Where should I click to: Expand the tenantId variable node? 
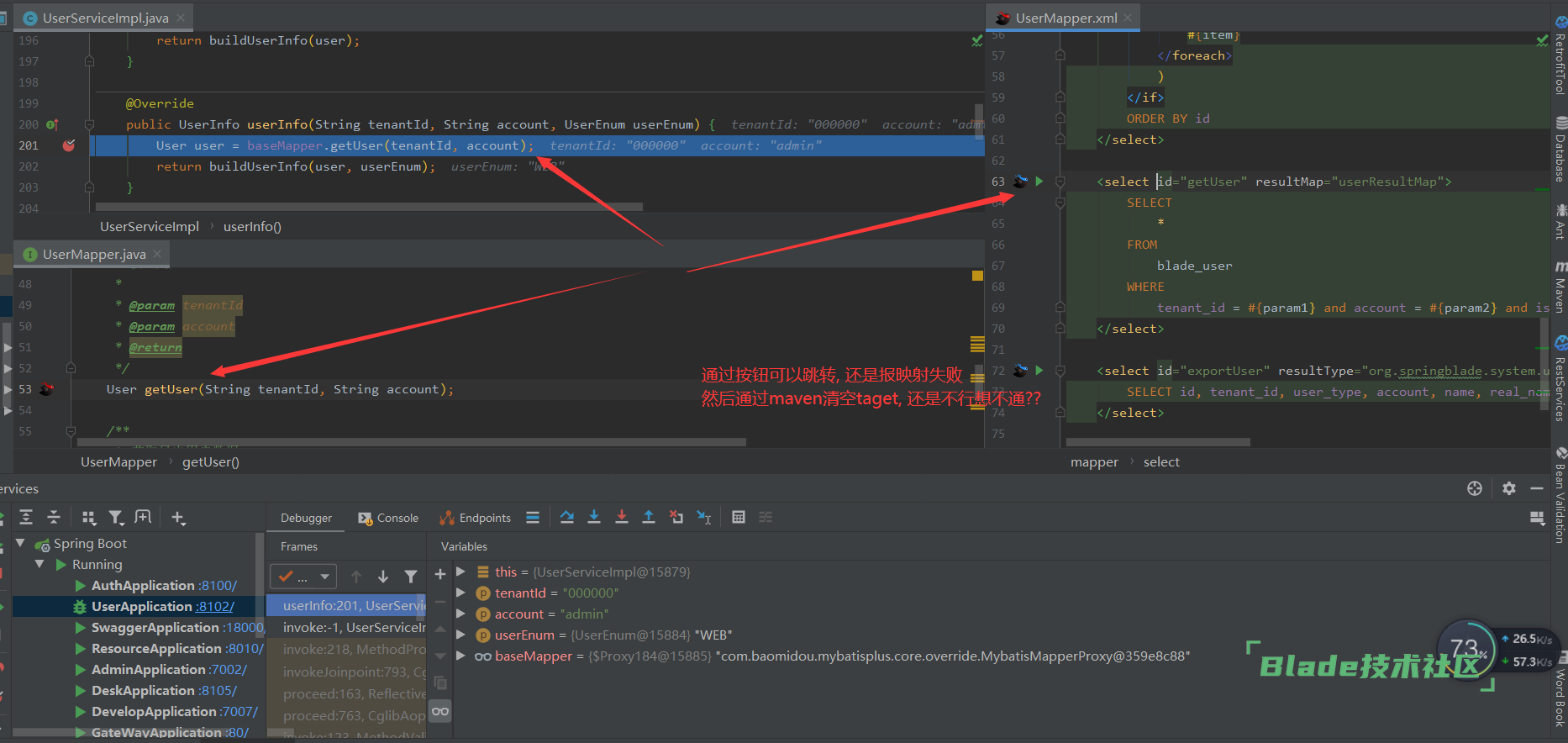pyautogui.click(x=460, y=593)
